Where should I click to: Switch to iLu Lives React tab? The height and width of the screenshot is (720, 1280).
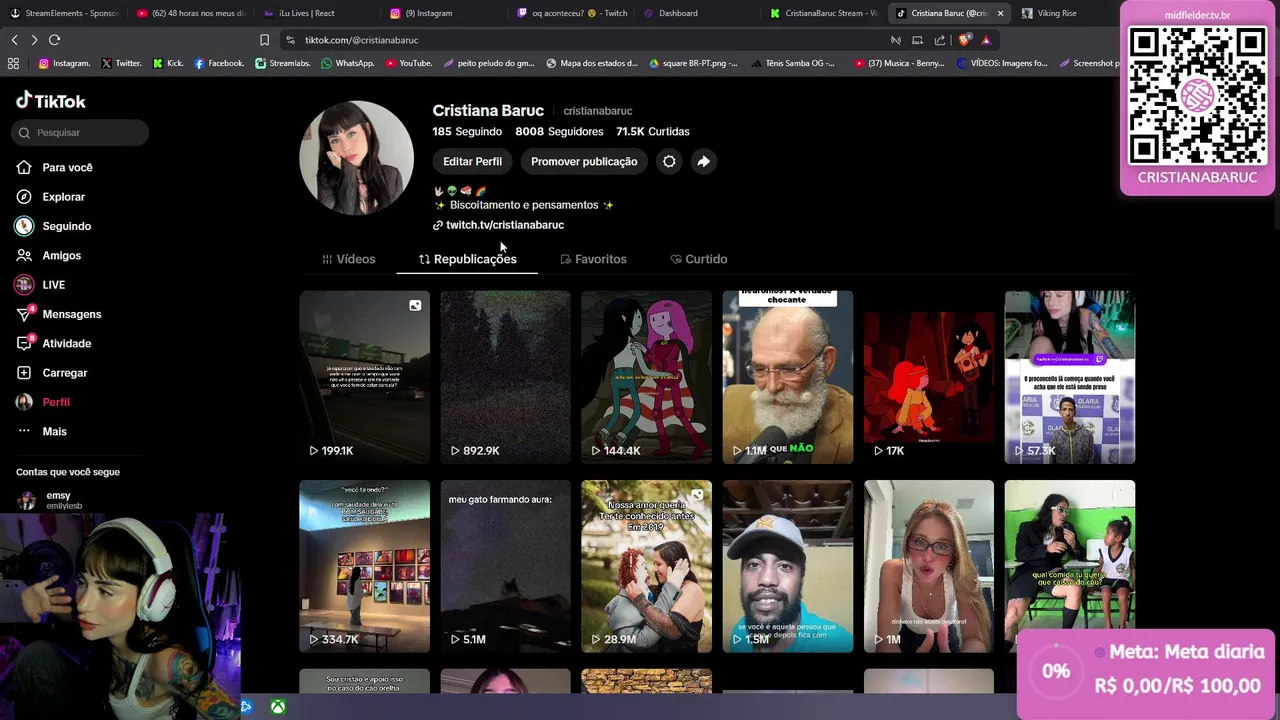(316, 13)
